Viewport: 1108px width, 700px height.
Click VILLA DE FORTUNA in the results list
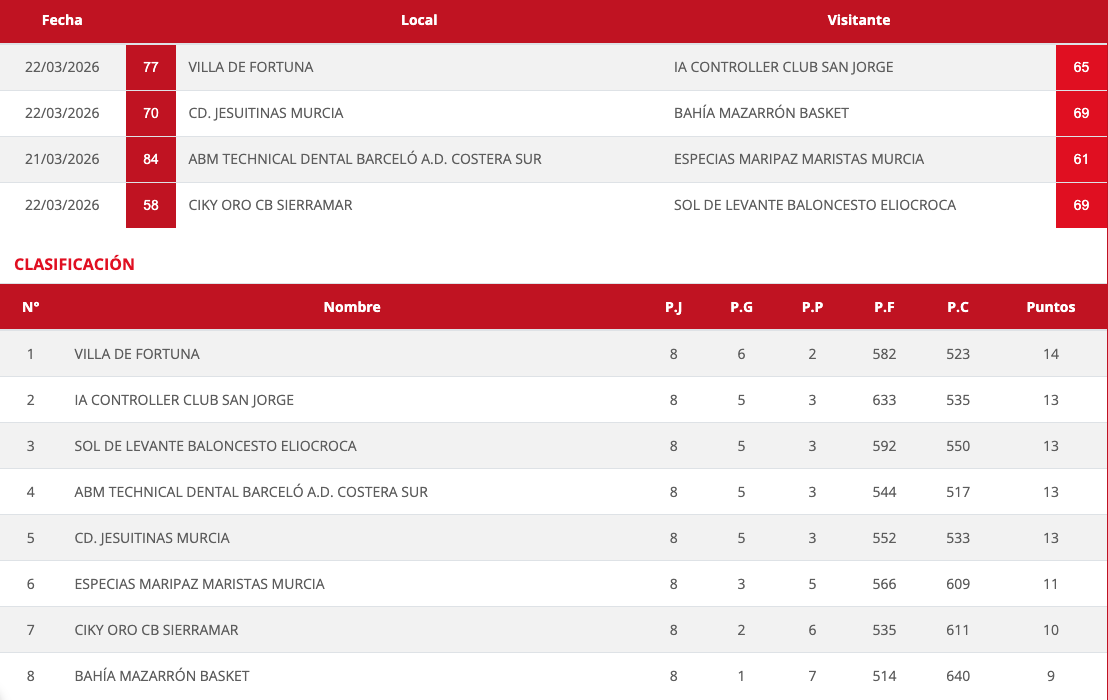(251, 67)
